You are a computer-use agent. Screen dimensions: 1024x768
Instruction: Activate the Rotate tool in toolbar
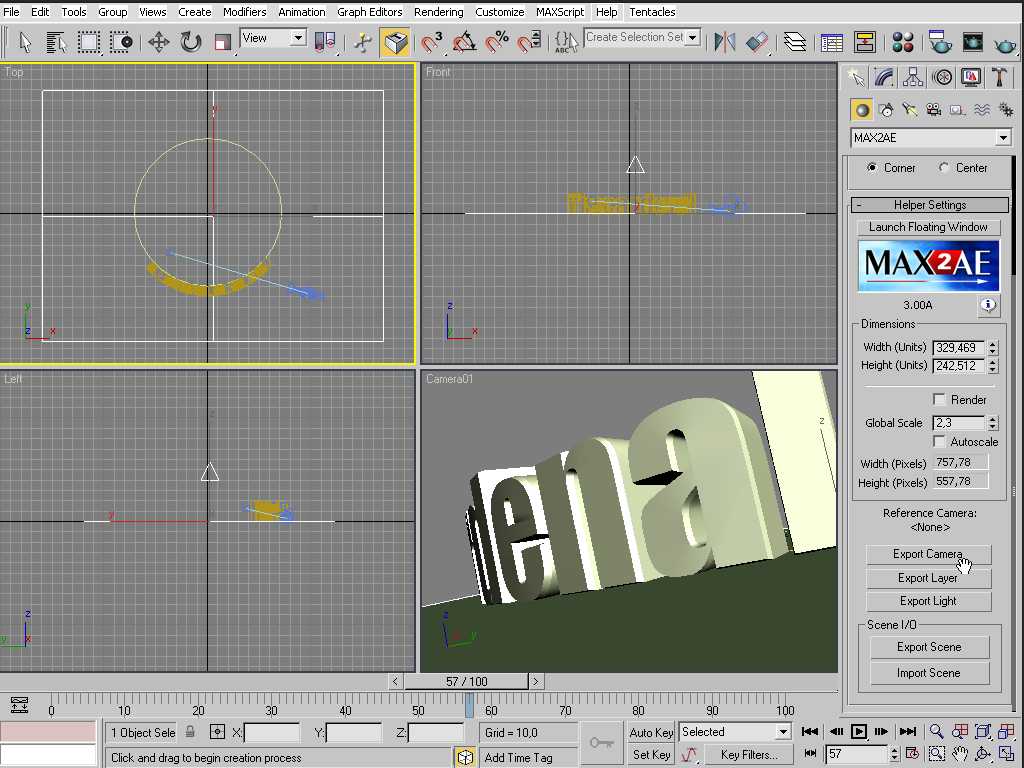[x=190, y=42]
